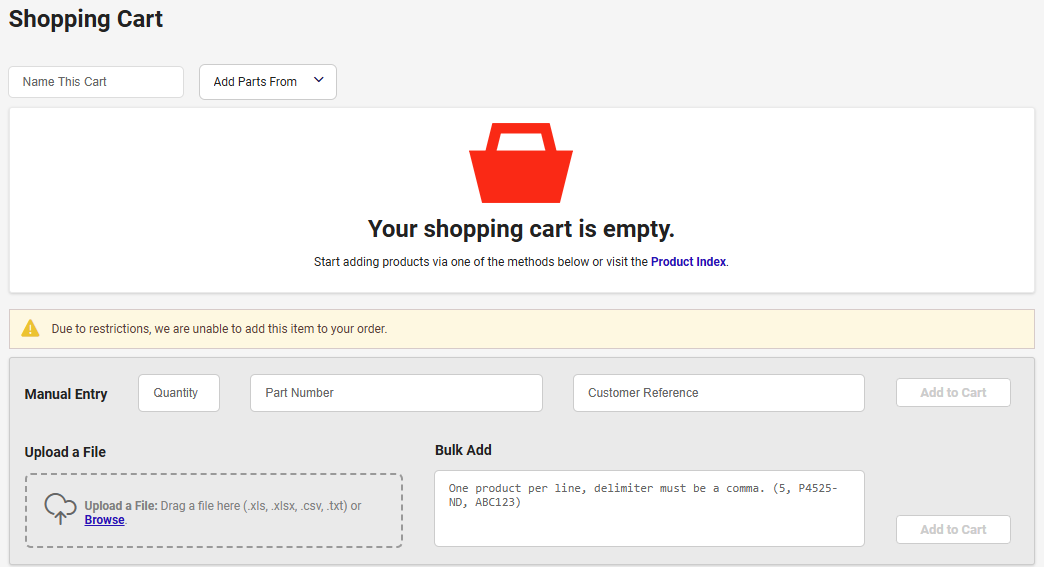1044x567 pixels.
Task: Open the Add Parts From dropdown
Action: coord(267,82)
